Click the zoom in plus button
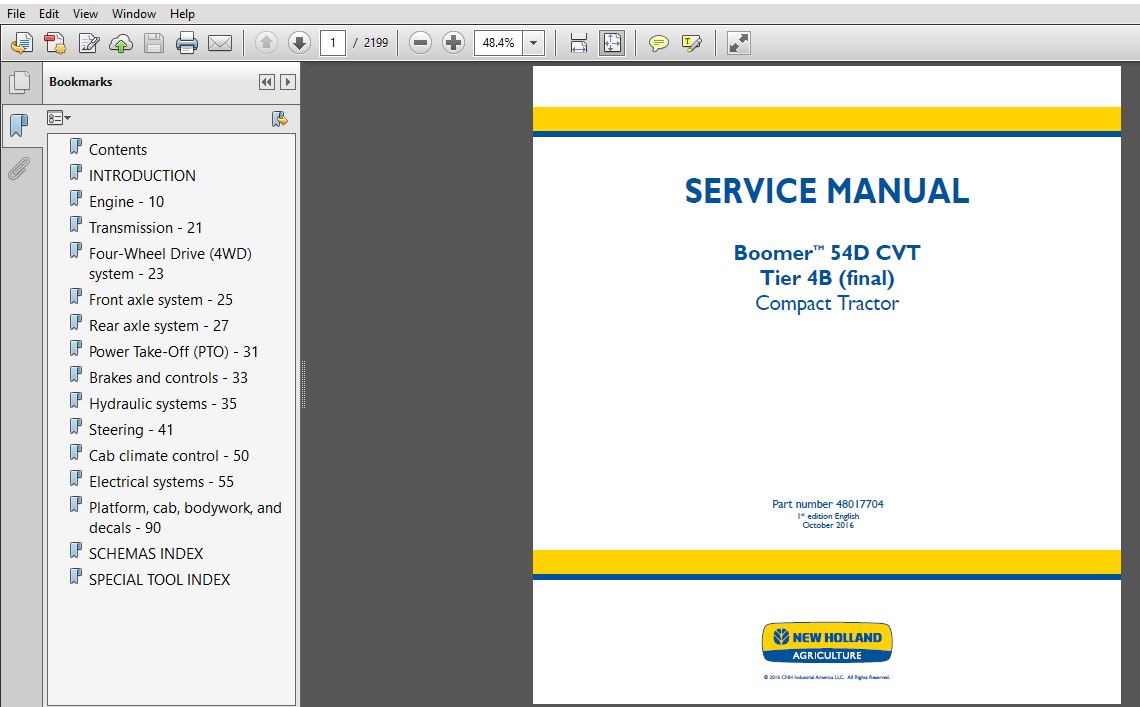Screen dimensions: 1140x707 (453, 43)
